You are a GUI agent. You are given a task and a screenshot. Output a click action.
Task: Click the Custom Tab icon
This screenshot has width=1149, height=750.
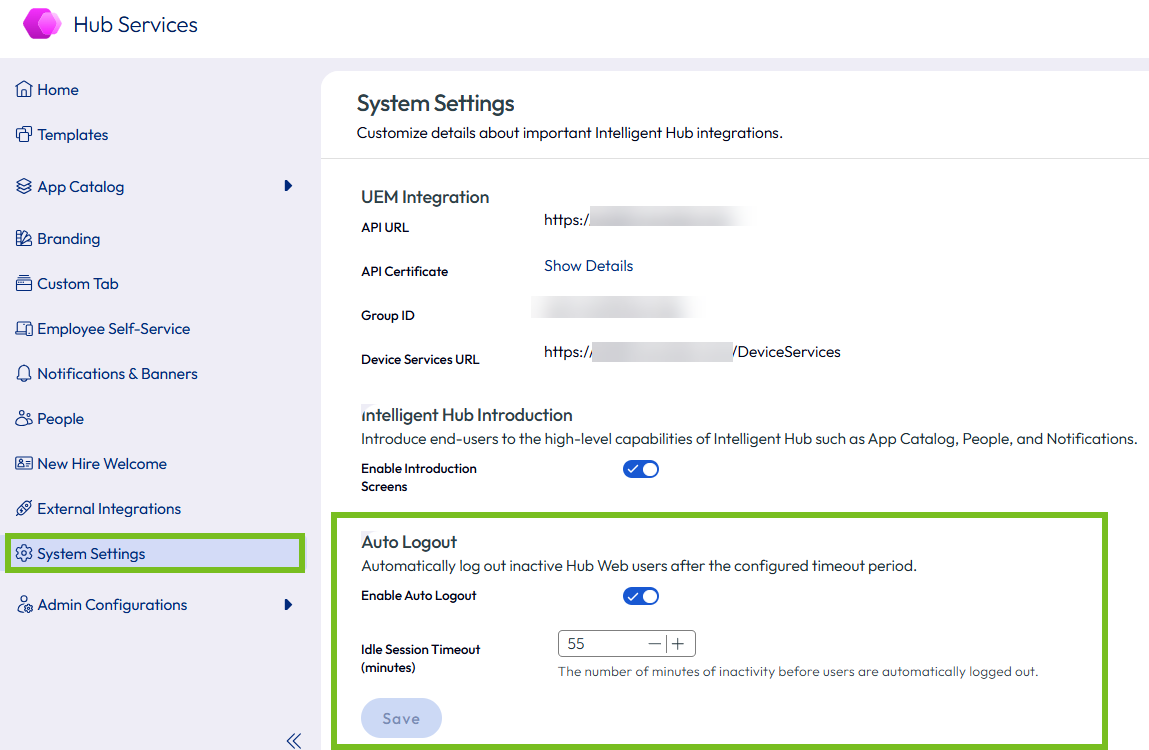24,283
